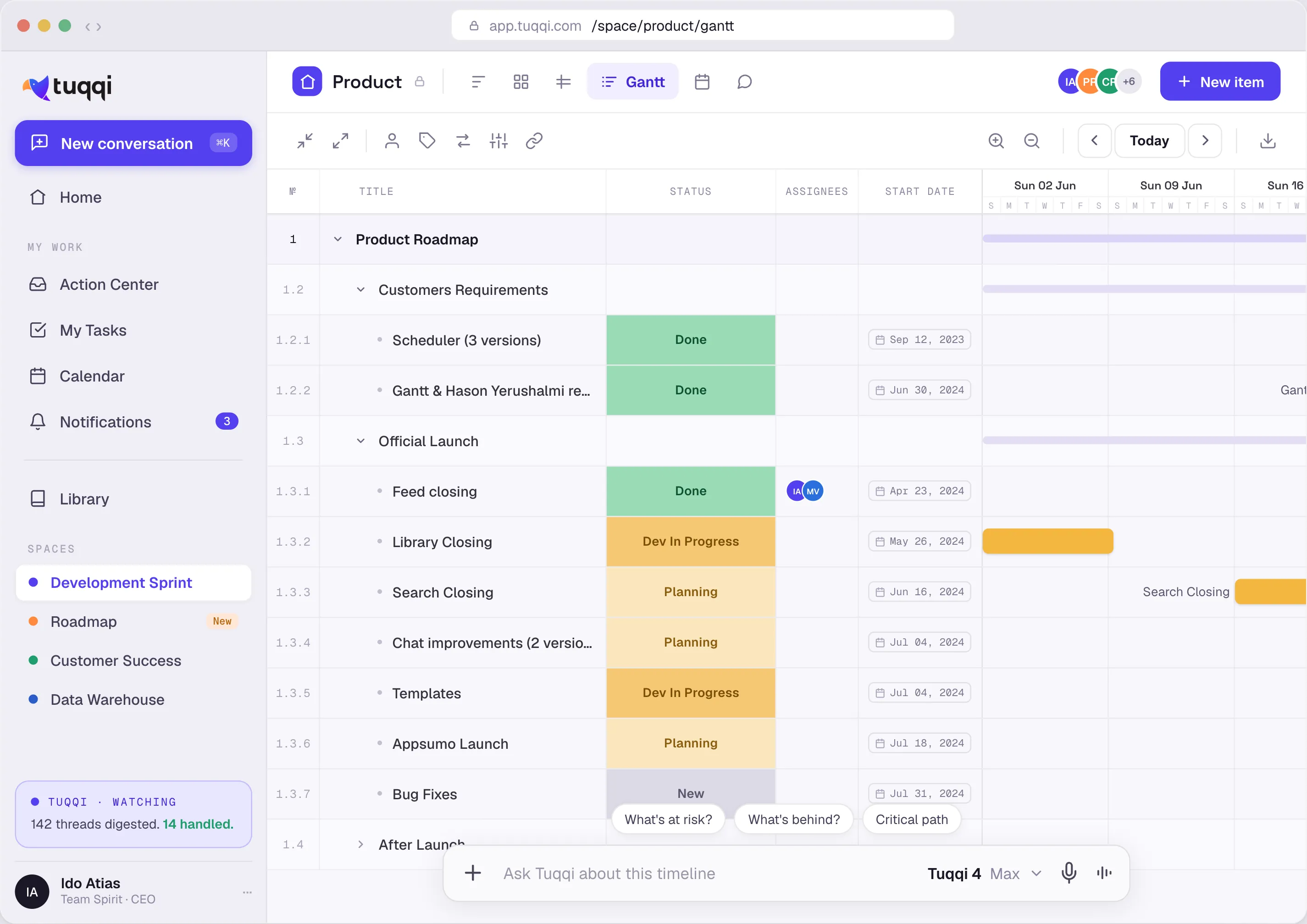Open the Jun 30, 2024 start date picker
The width and height of the screenshot is (1307, 924).
[x=919, y=390]
